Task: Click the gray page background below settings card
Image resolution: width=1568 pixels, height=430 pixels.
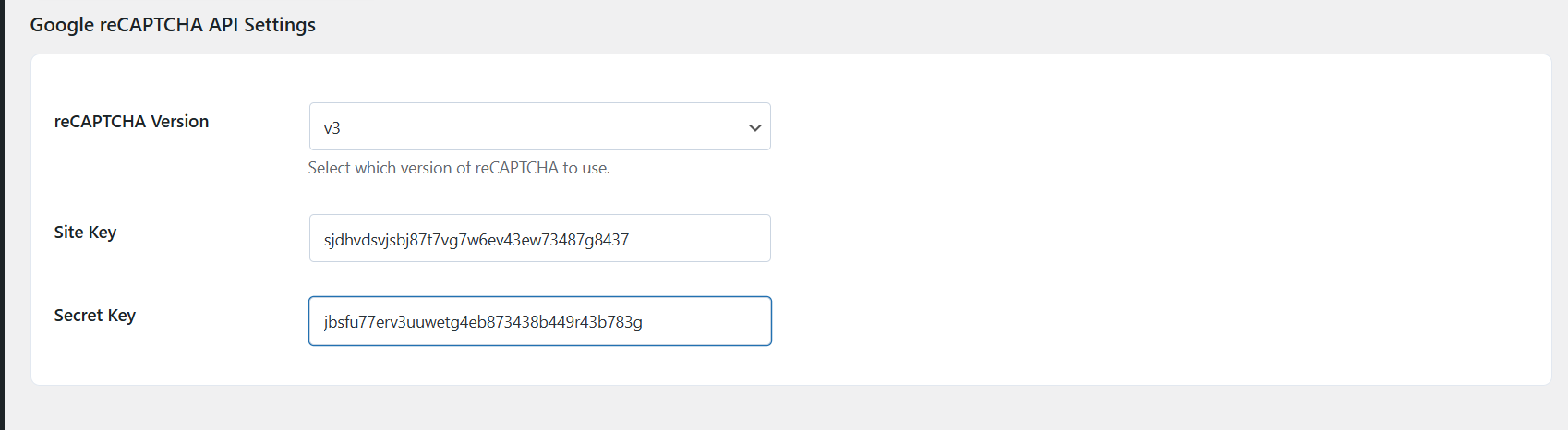Action: (x=785, y=408)
